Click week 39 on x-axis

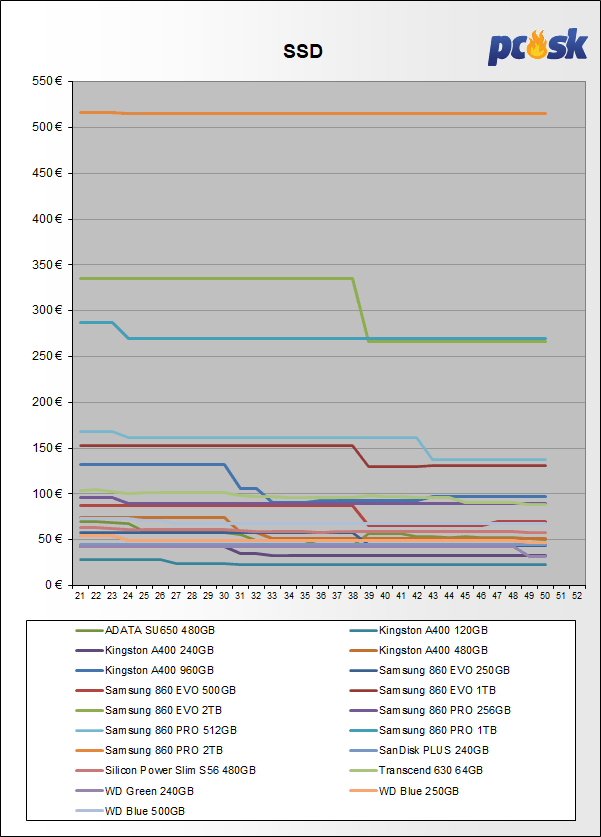click(369, 596)
